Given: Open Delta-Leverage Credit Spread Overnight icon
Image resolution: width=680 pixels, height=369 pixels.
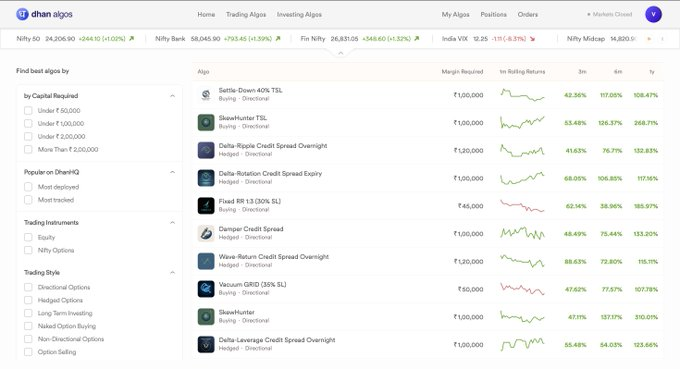Looking at the screenshot, I should click(206, 344).
